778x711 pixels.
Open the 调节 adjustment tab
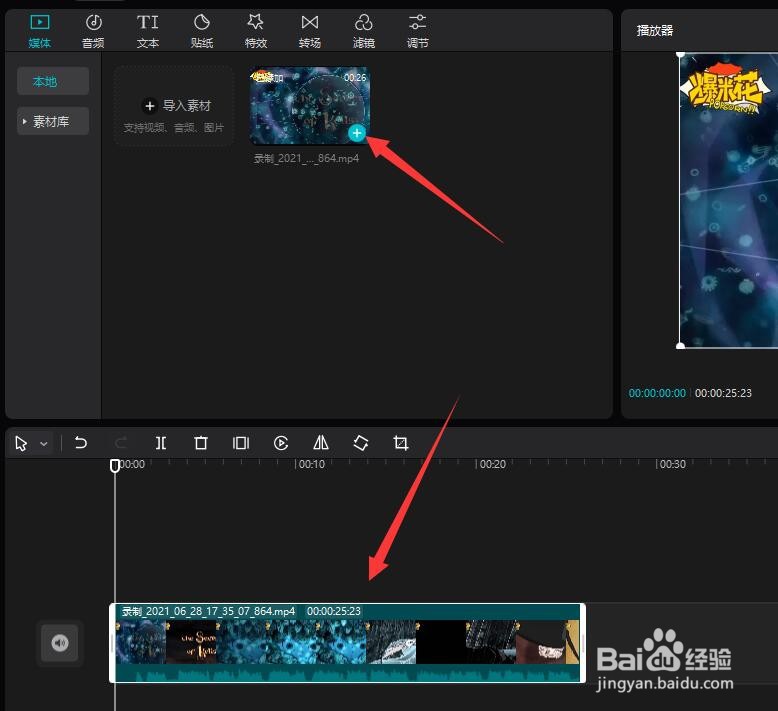tap(418, 31)
